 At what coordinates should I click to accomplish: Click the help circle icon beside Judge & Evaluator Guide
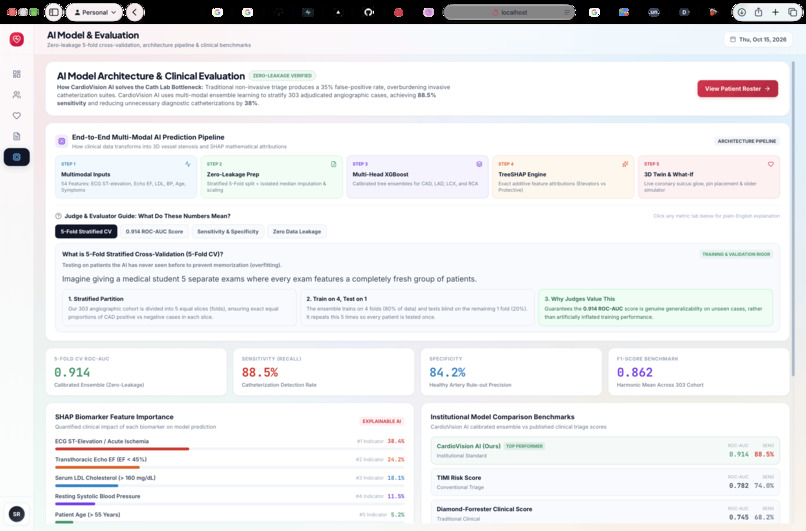[59, 216]
